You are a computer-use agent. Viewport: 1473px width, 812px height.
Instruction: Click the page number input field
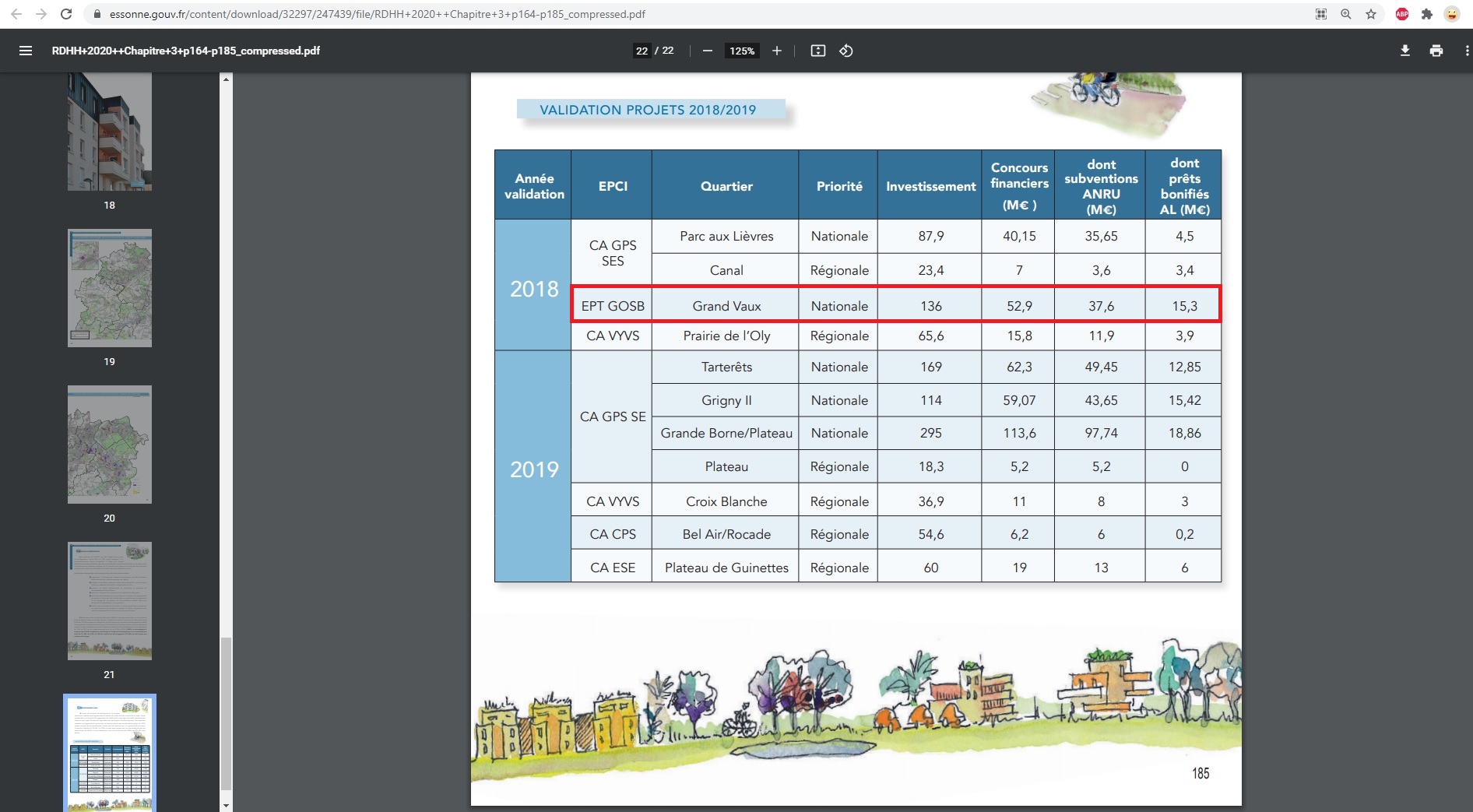coord(642,51)
